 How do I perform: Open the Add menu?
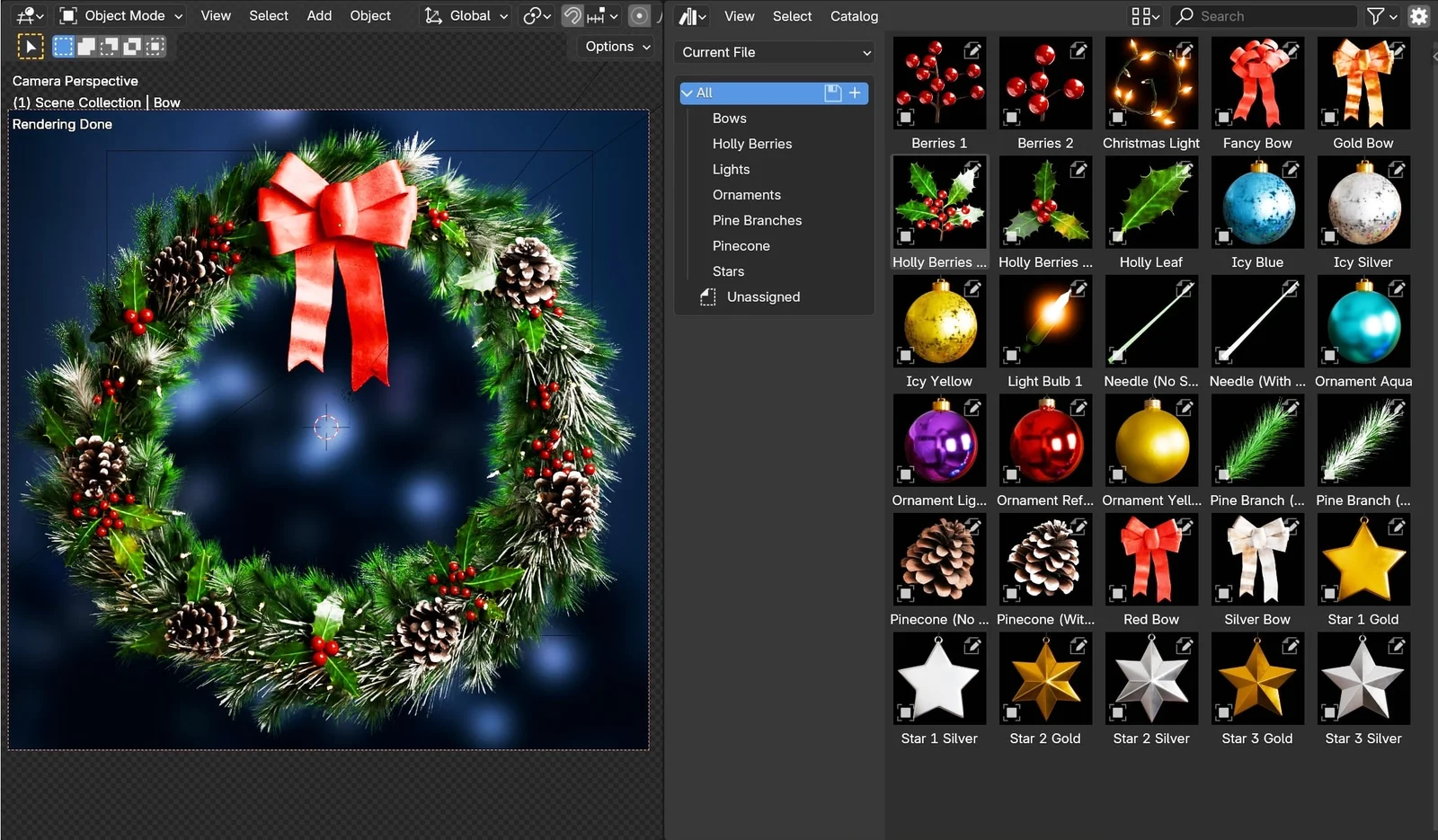[x=318, y=15]
